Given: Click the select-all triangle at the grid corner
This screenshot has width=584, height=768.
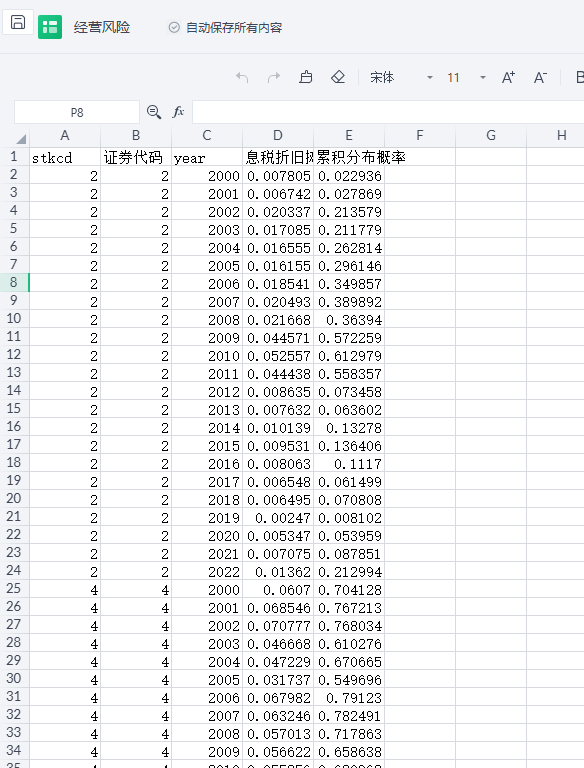Looking at the screenshot, I should [x=21, y=139].
